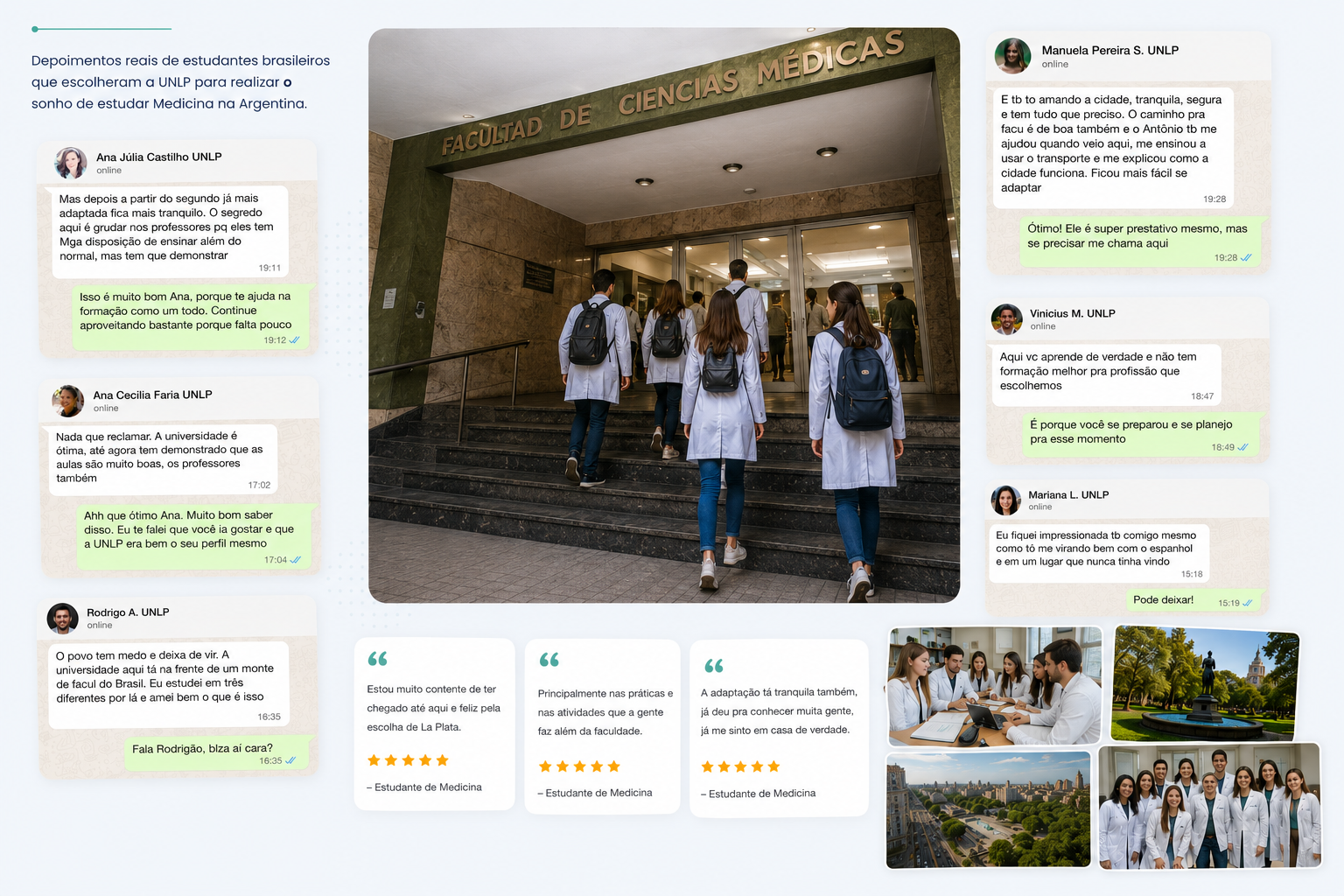This screenshot has width=1344, height=896.
Task: Click the quote mark icon on 'Estou muito contente' card
Action: coord(377,658)
